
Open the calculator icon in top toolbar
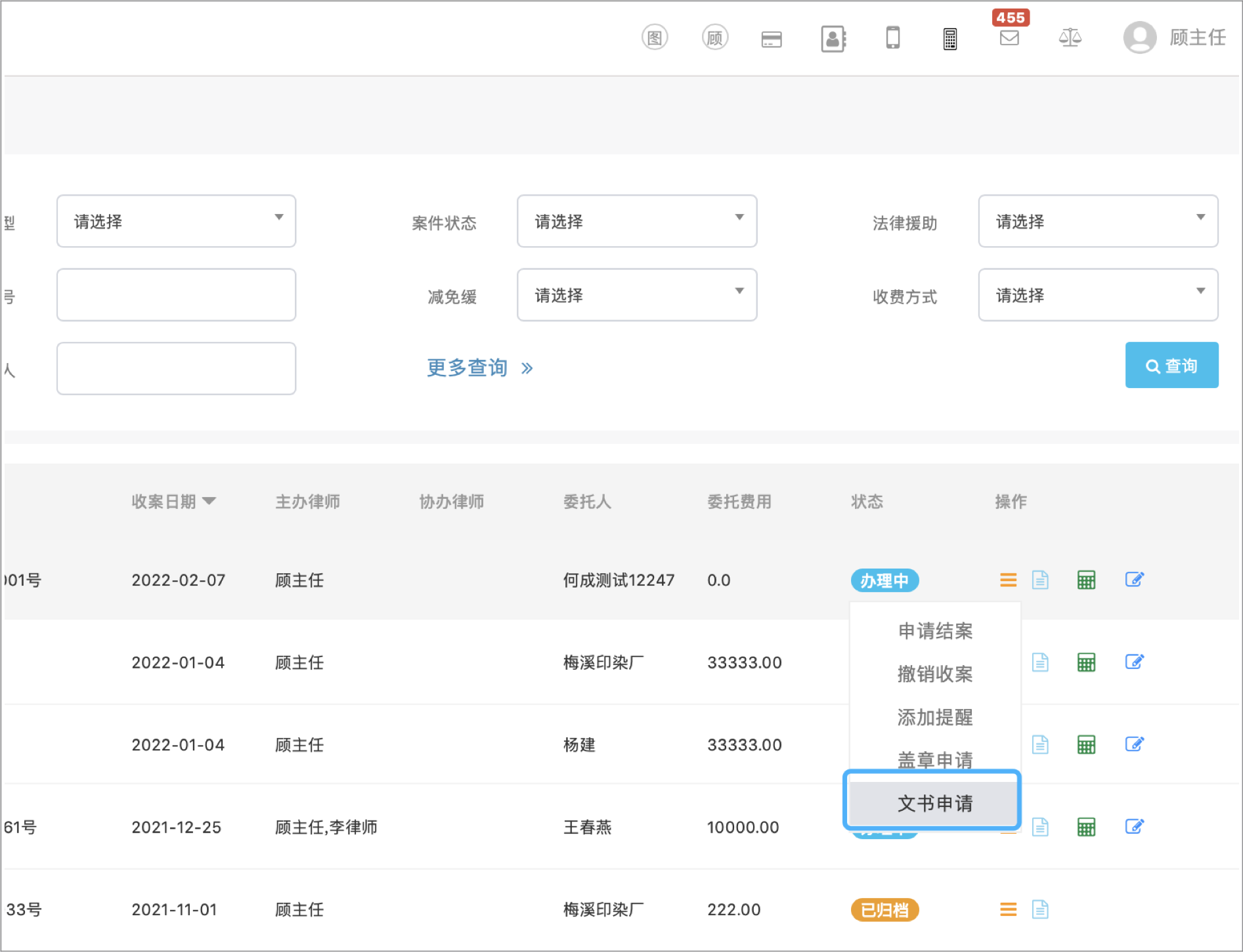click(950, 39)
